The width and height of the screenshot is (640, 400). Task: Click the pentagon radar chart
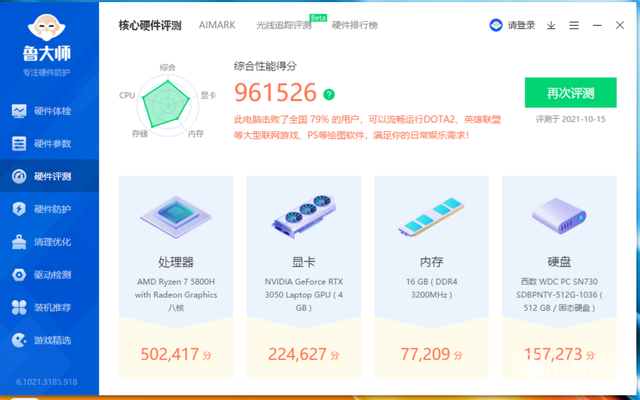coord(167,104)
